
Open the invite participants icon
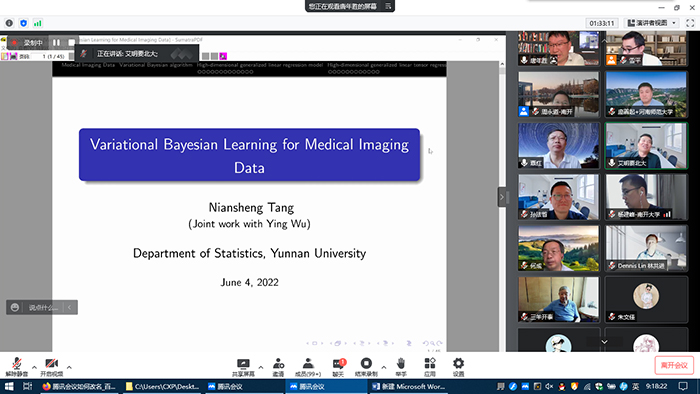pyautogui.click(x=279, y=367)
